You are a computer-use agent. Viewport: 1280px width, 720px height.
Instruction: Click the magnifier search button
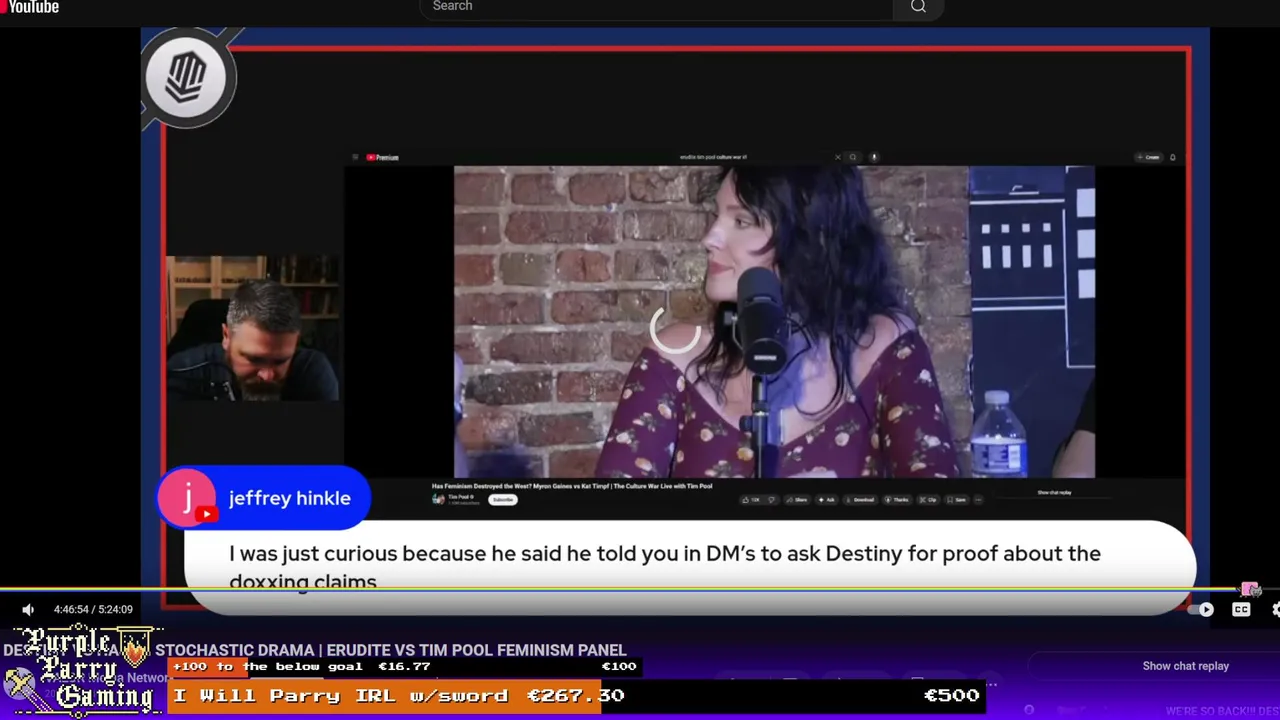click(x=918, y=8)
